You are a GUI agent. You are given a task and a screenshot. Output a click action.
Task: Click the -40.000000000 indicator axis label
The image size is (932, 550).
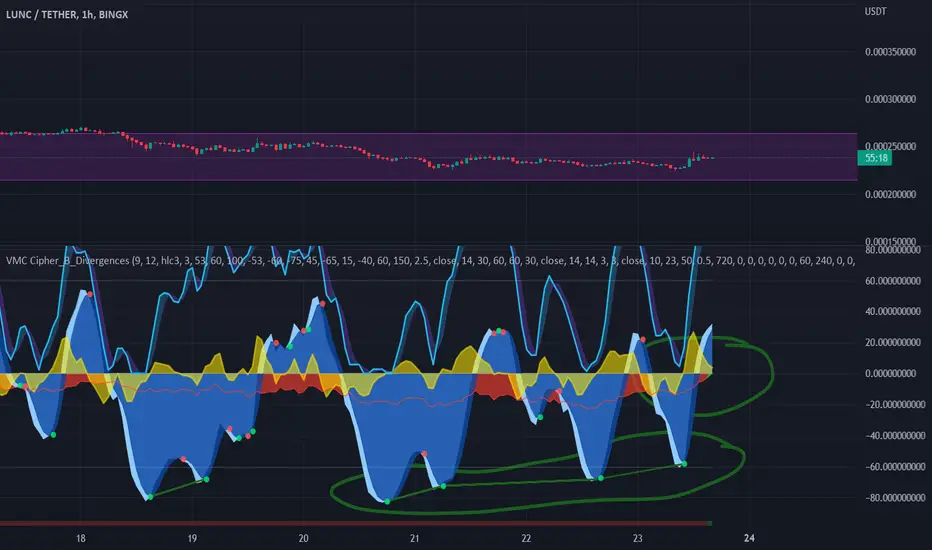(x=894, y=436)
